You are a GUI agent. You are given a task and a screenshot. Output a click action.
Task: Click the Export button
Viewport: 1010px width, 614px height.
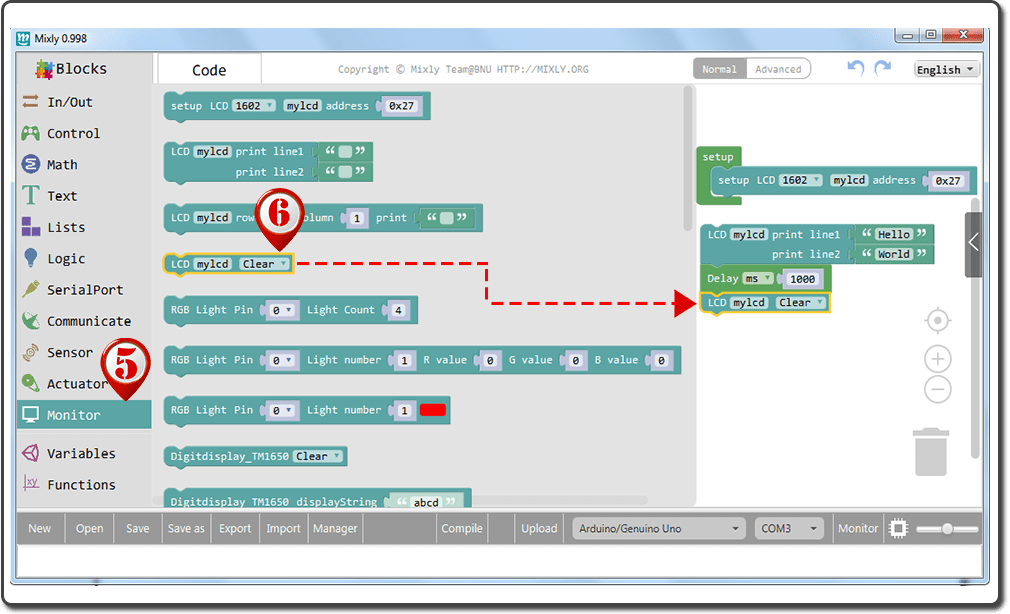[x=235, y=528]
